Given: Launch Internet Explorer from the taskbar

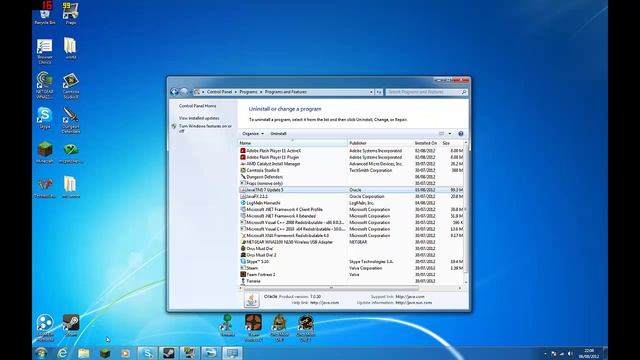Looking at the screenshot, I should click(x=62, y=353).
